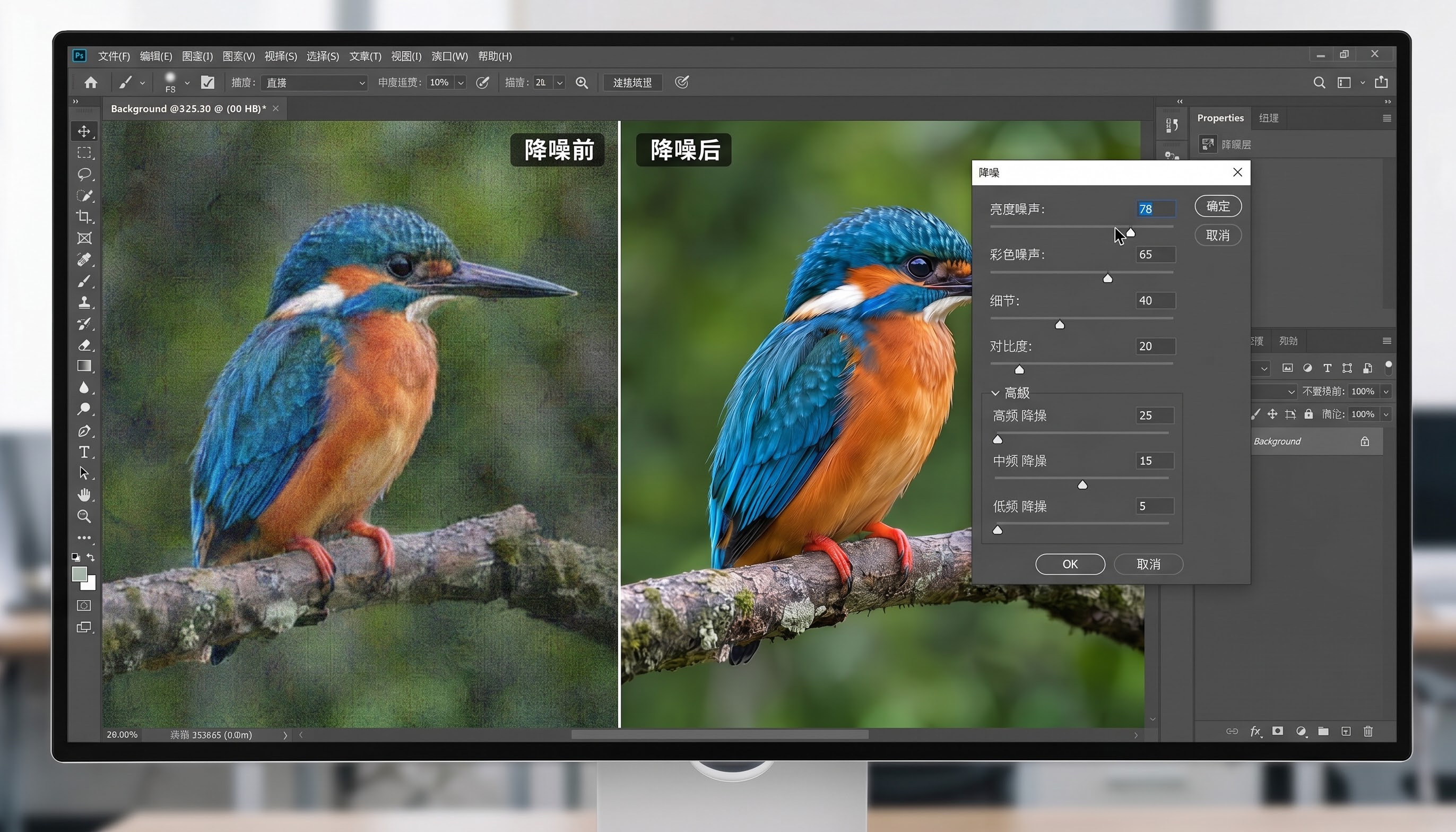Swap foreground and background colors
This screenshot has width=1456, height=832.
coord(91,557)
